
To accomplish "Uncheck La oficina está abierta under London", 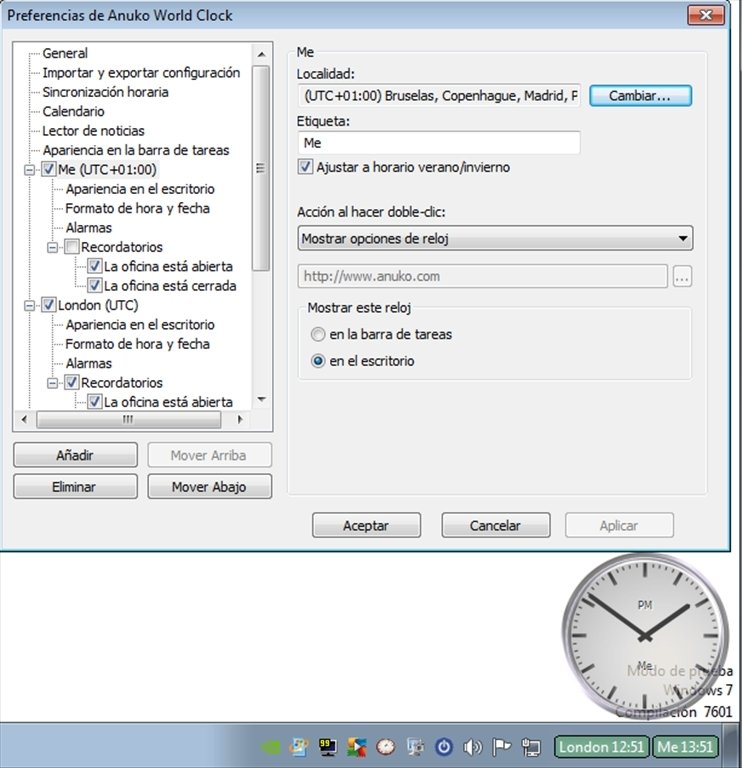I will coord(95,402).
